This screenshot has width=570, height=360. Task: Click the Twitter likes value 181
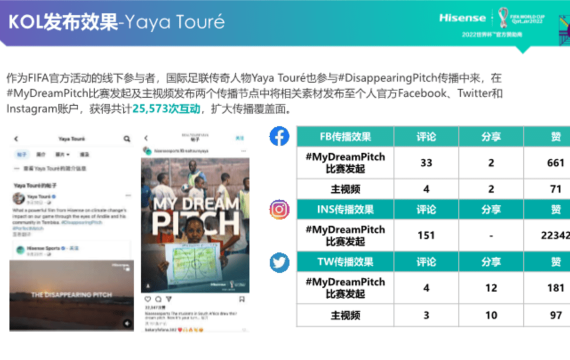[555, 288]
